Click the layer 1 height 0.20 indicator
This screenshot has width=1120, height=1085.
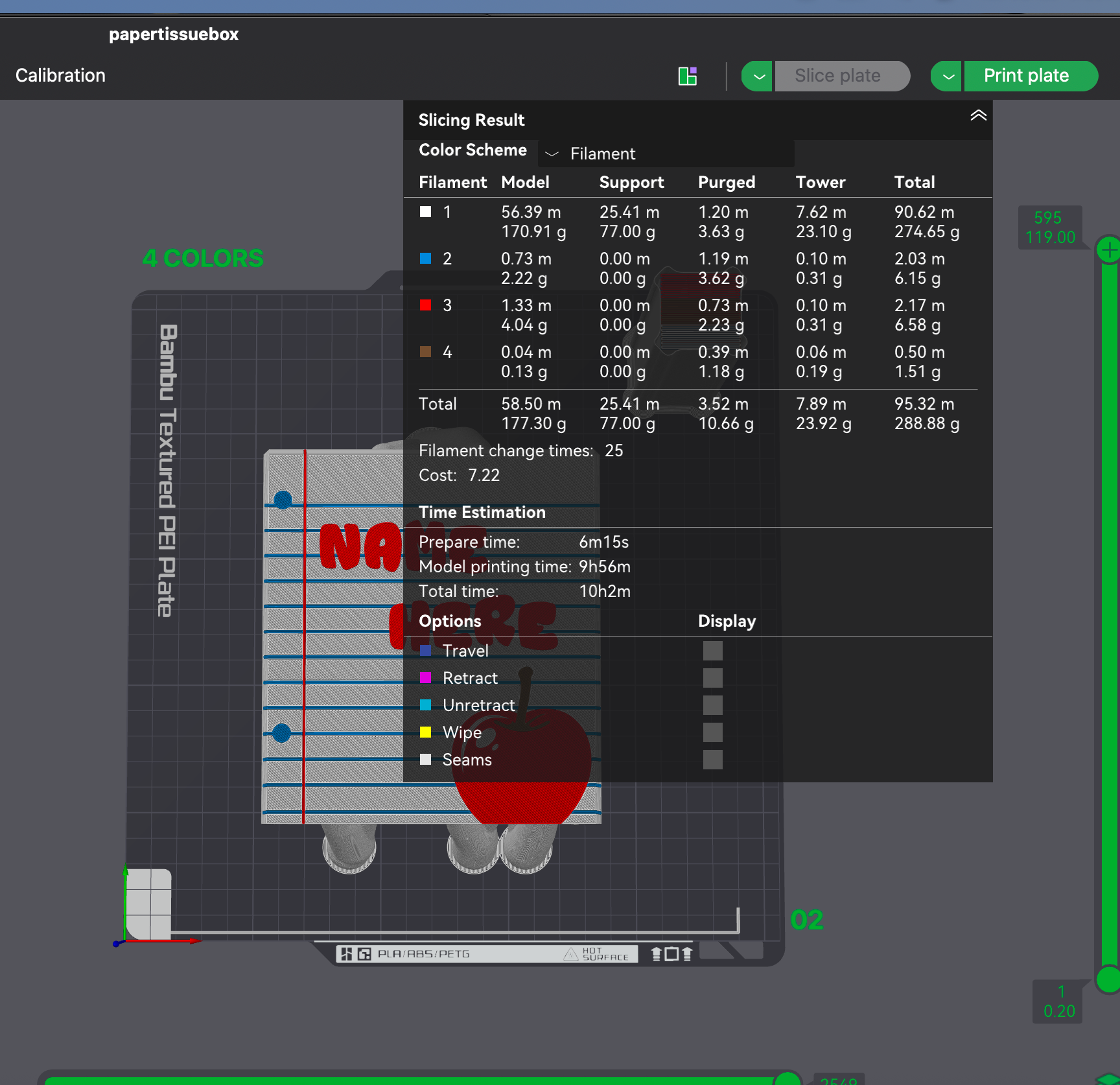point(1058,1001)
